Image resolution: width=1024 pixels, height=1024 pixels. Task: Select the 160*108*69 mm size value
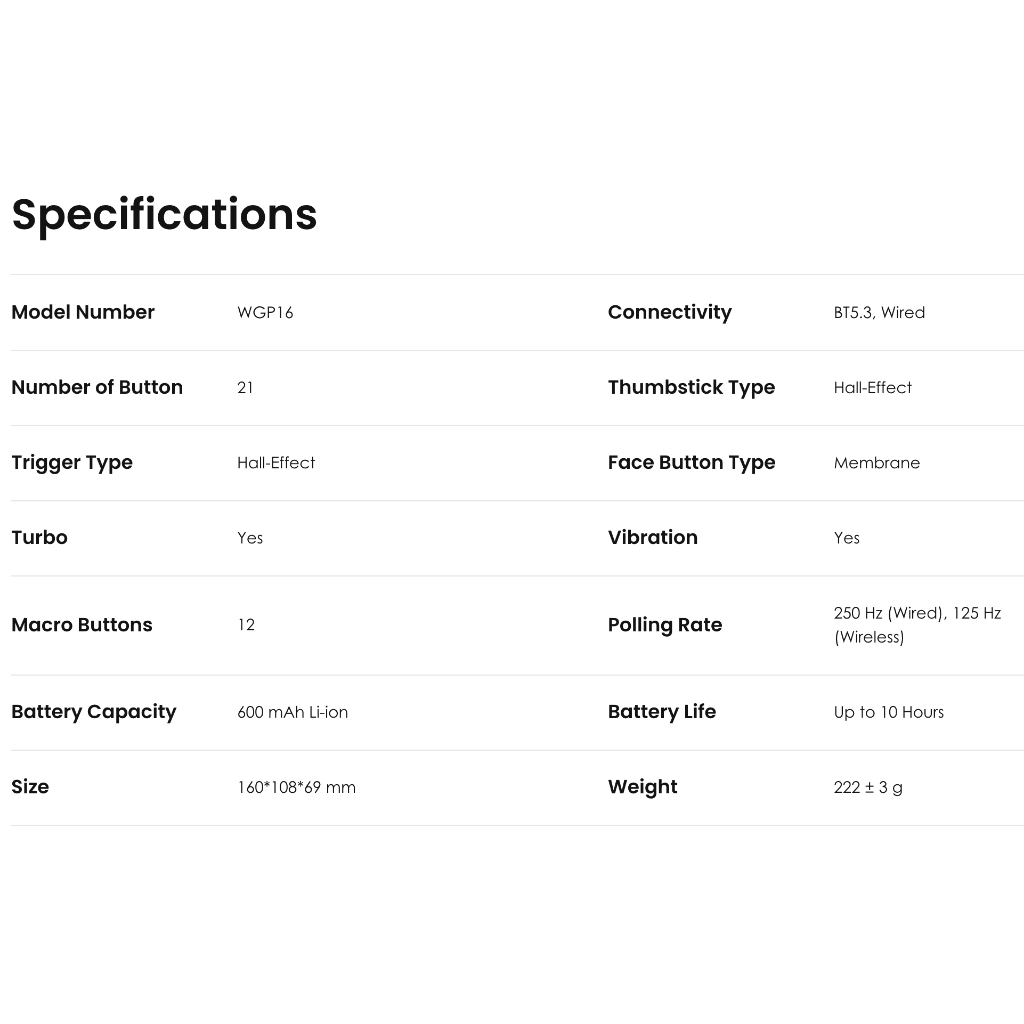click(296, 787)
